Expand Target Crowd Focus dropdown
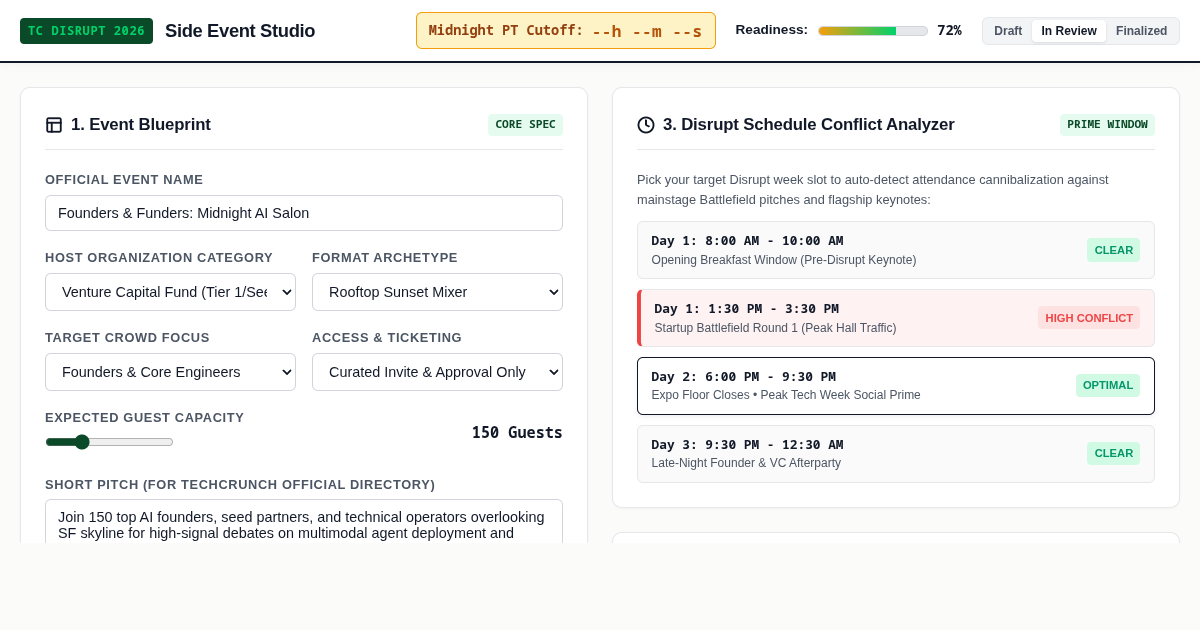The height and width of the screenshot is (630, 1200). click(x=170, y=372)
